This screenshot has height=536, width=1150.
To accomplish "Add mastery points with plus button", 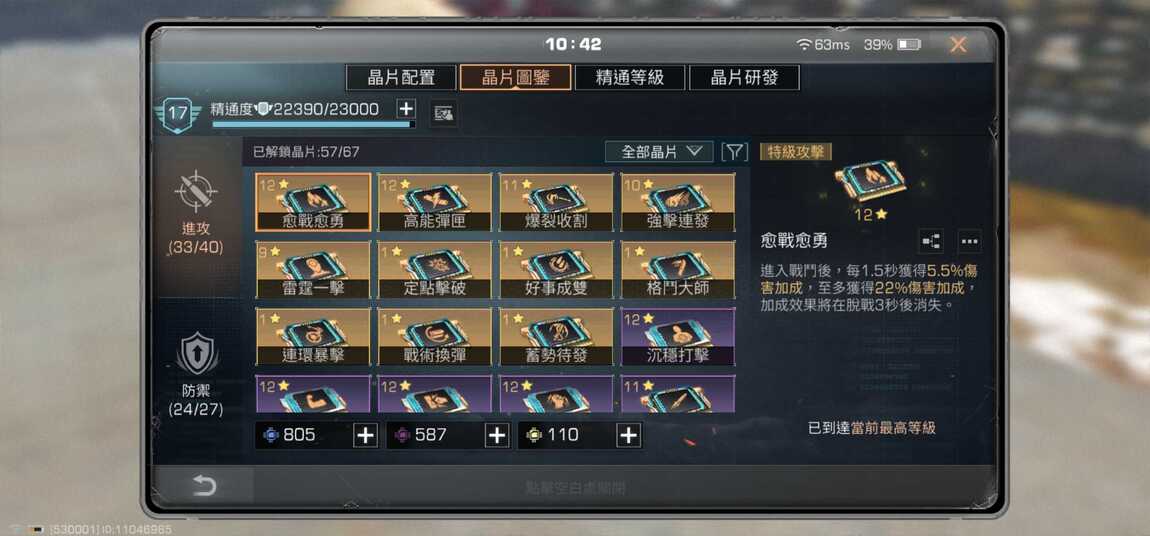I will coord(406,109).
